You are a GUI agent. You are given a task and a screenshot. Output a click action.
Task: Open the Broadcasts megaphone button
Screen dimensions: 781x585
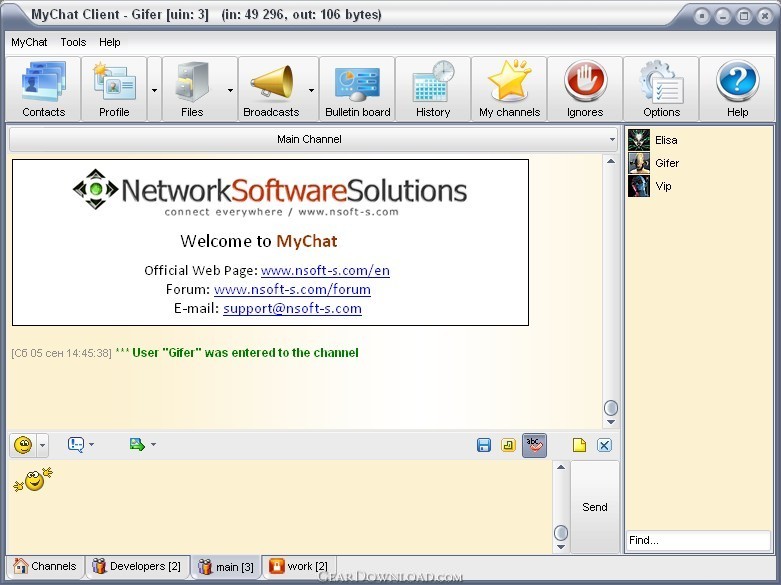(x=271, y=89)
